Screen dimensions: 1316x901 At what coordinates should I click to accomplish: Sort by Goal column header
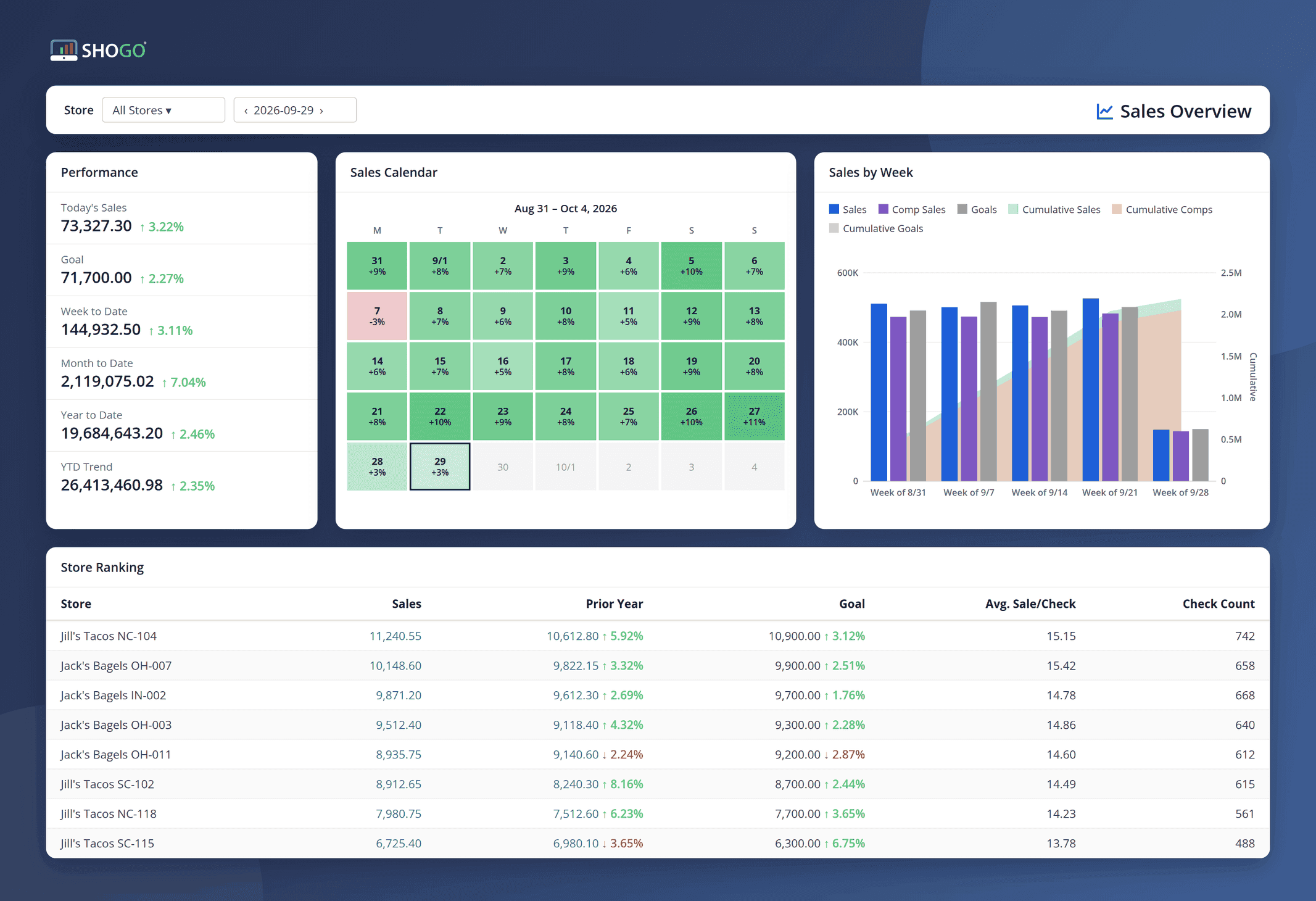(x=852, y=604)
